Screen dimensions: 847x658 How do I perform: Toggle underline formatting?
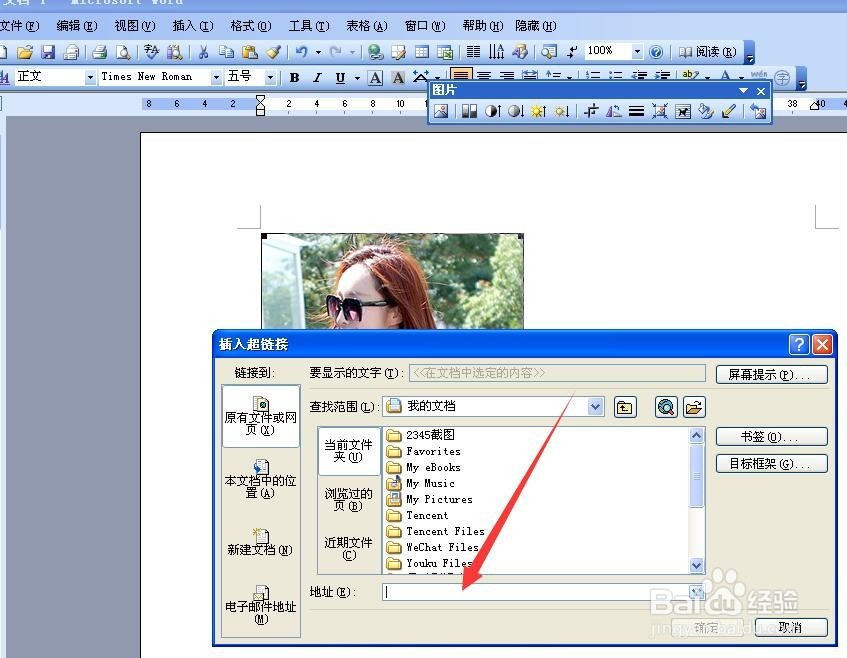(339, 77)
